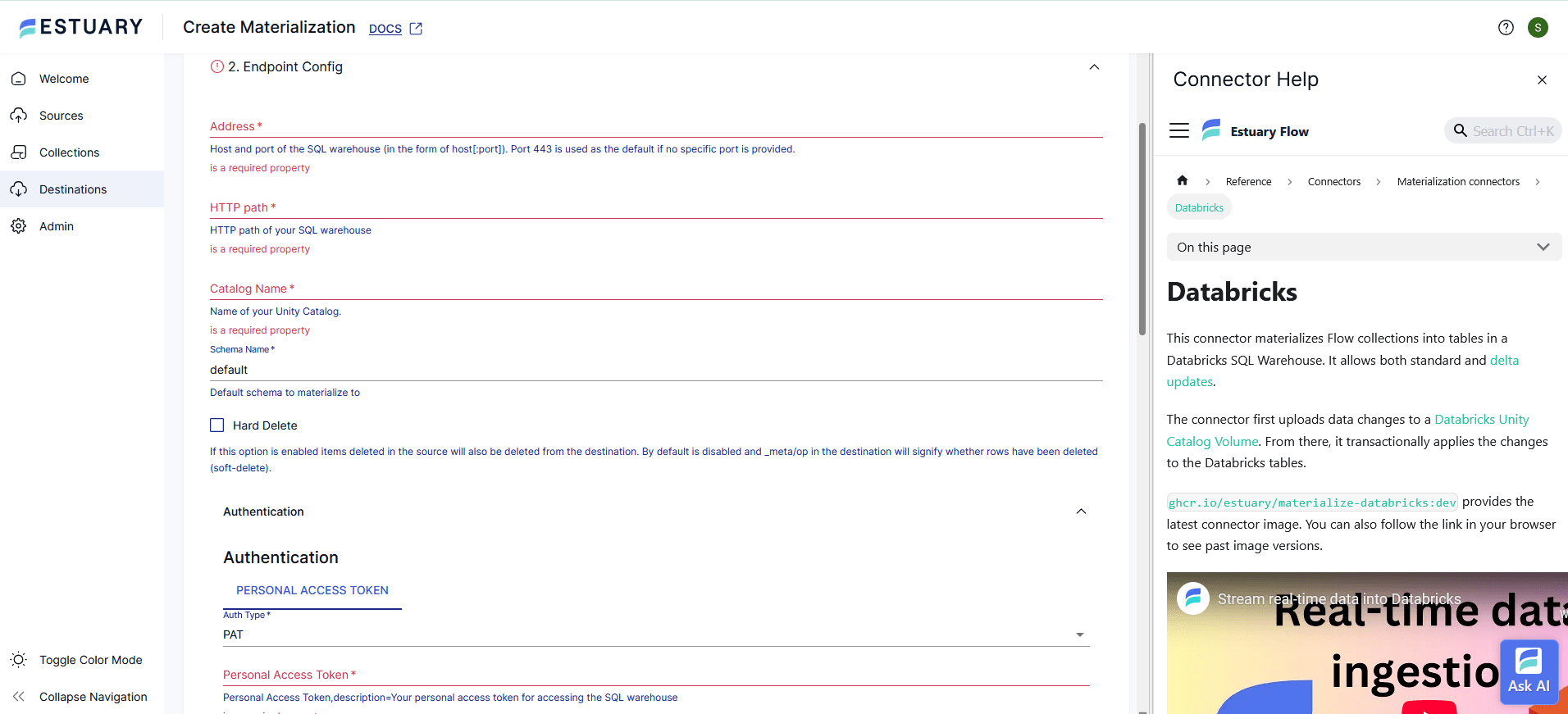The height and width of the screenshot is (714, 1568).
Task: Click the Materialization connectors breadcrumb
Action: point(1458,182)
